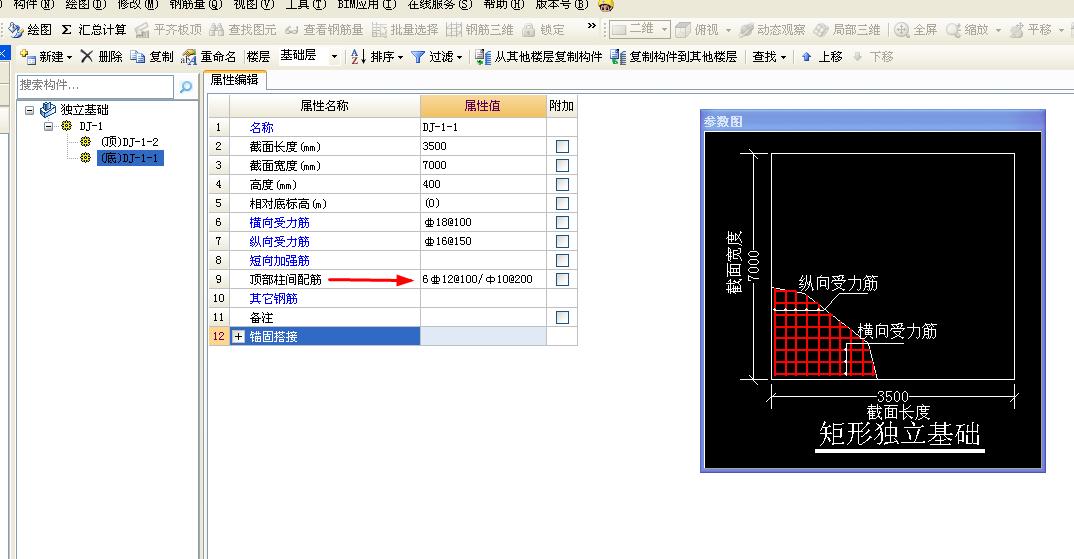
Task: Click 从其他楼层复制构件 icon
Action: (x=483, y=56)
